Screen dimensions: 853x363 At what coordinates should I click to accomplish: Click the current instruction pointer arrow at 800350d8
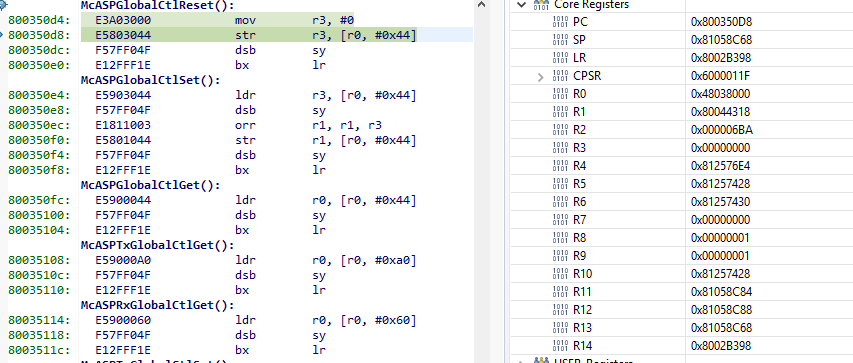click(2, 35)
